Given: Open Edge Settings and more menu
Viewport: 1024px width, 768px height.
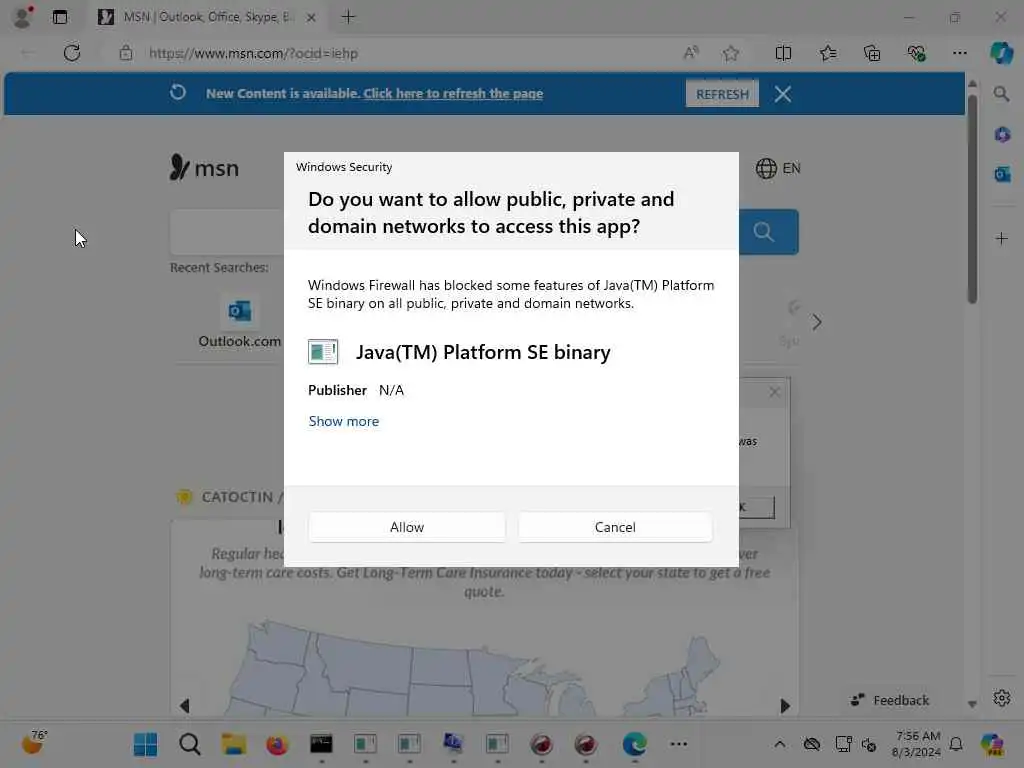Looking at the screenshot, I should [x=959, y=53].
